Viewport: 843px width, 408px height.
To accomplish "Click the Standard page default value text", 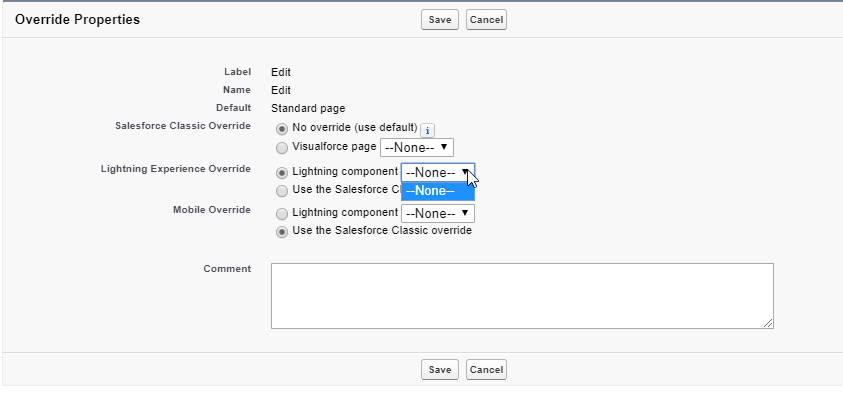I will tap(308, 108).
